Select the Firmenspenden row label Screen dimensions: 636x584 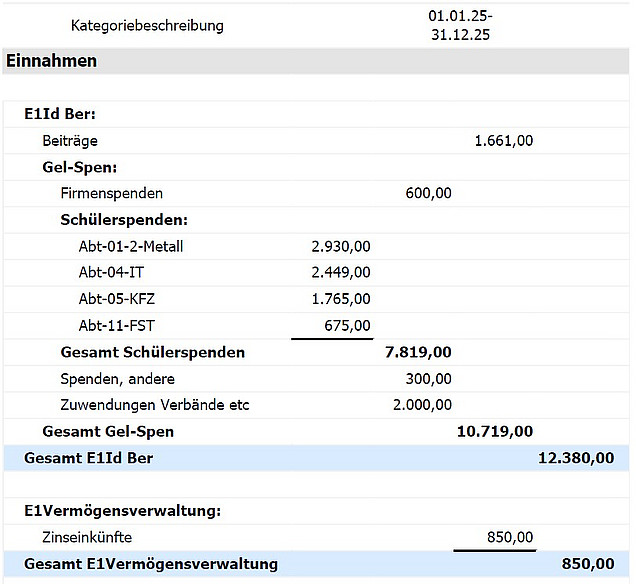coord(112,193)
